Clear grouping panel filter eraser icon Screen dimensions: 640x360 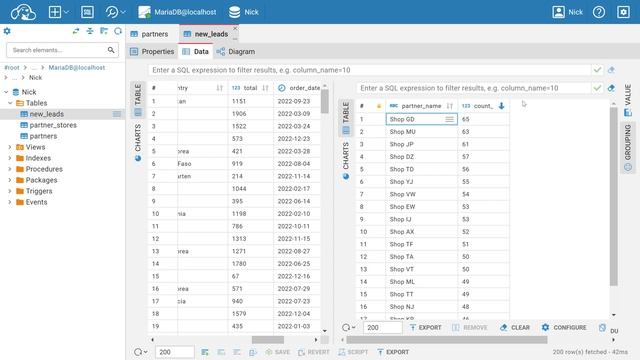[x=611, y=88]
